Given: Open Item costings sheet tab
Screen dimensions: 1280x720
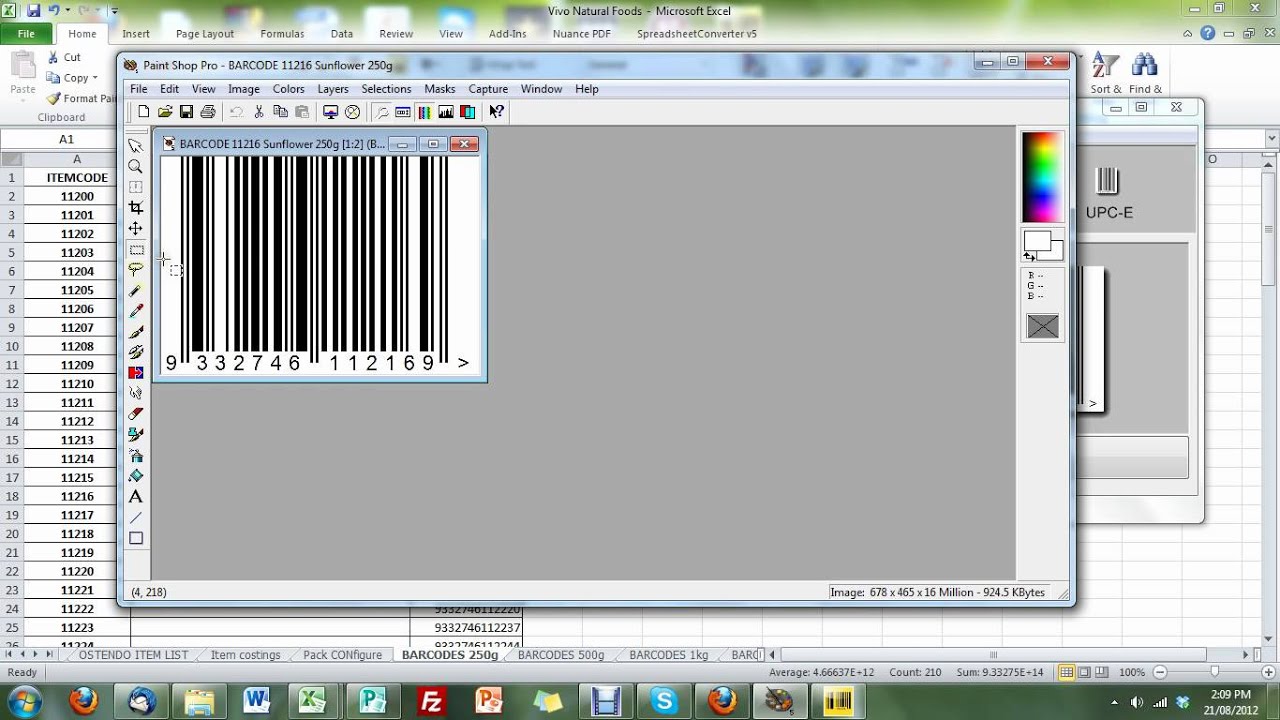Looking at the screenshot, I should pos(245,655).
